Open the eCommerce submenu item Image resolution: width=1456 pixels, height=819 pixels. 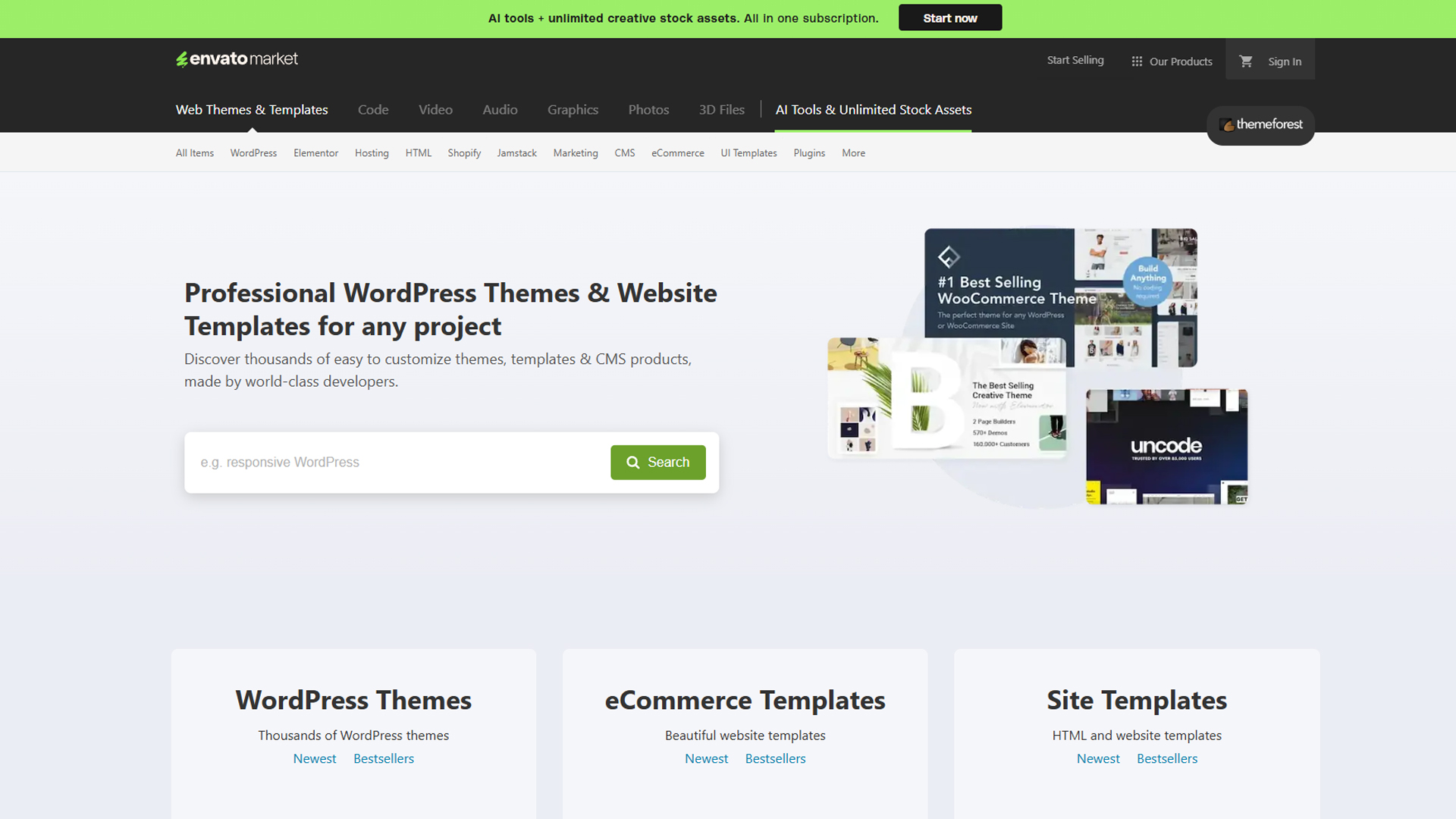(x=678, y=153)
